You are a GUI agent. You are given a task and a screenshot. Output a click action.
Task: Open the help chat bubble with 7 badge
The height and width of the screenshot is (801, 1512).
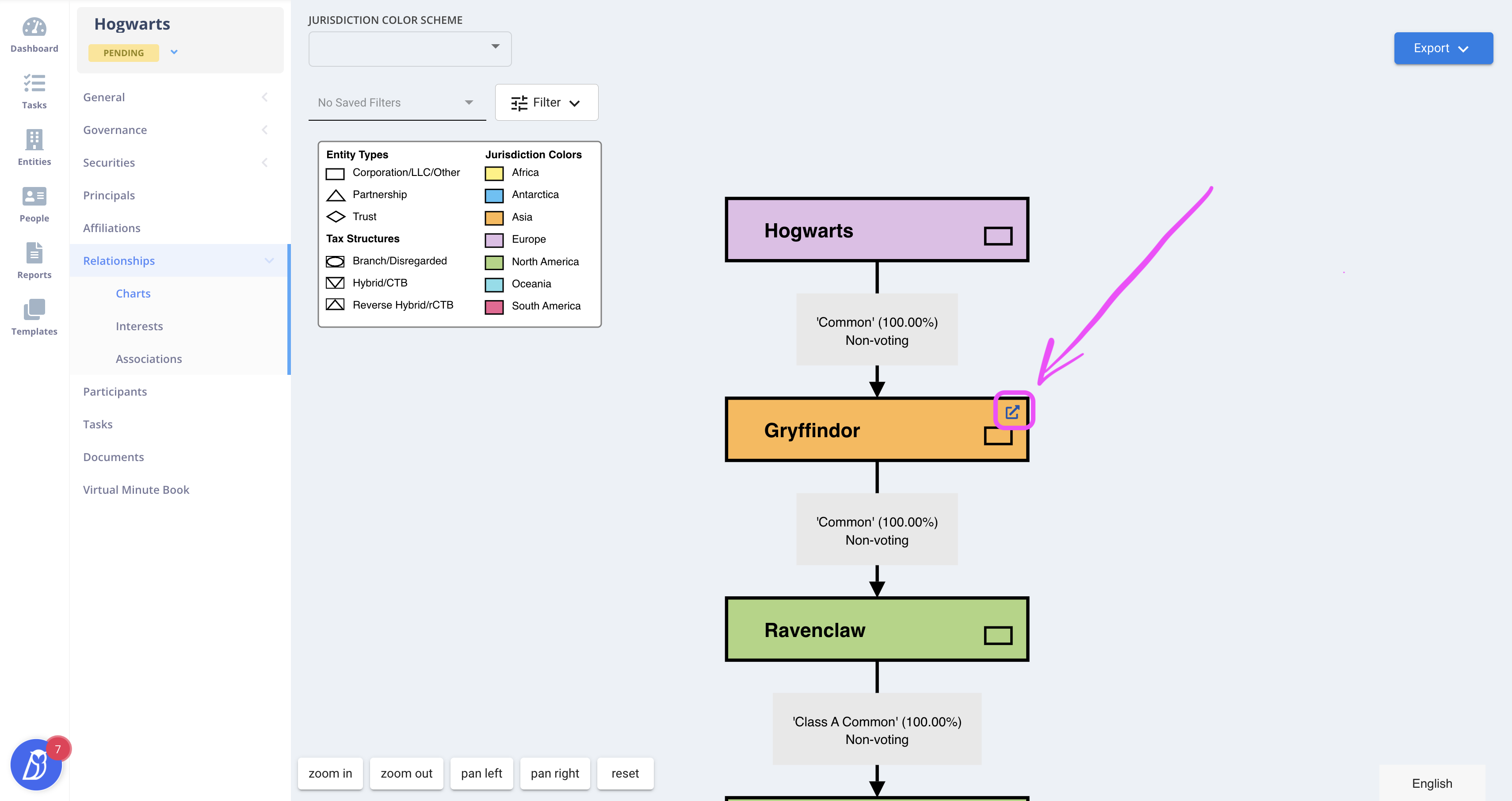tap(36, 765)
